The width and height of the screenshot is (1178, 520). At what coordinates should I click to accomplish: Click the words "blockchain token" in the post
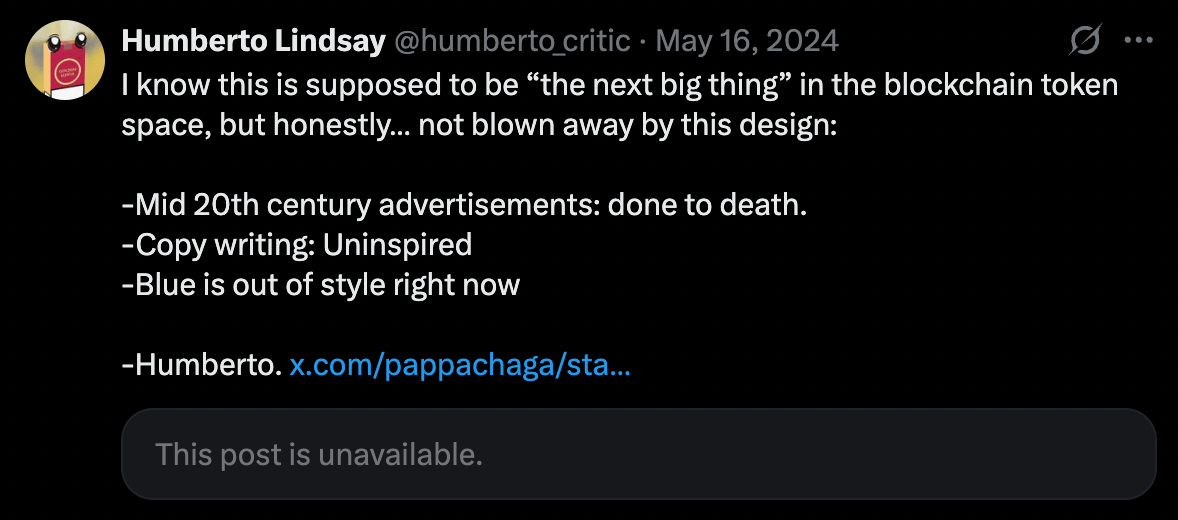[x=1001, y=85]
